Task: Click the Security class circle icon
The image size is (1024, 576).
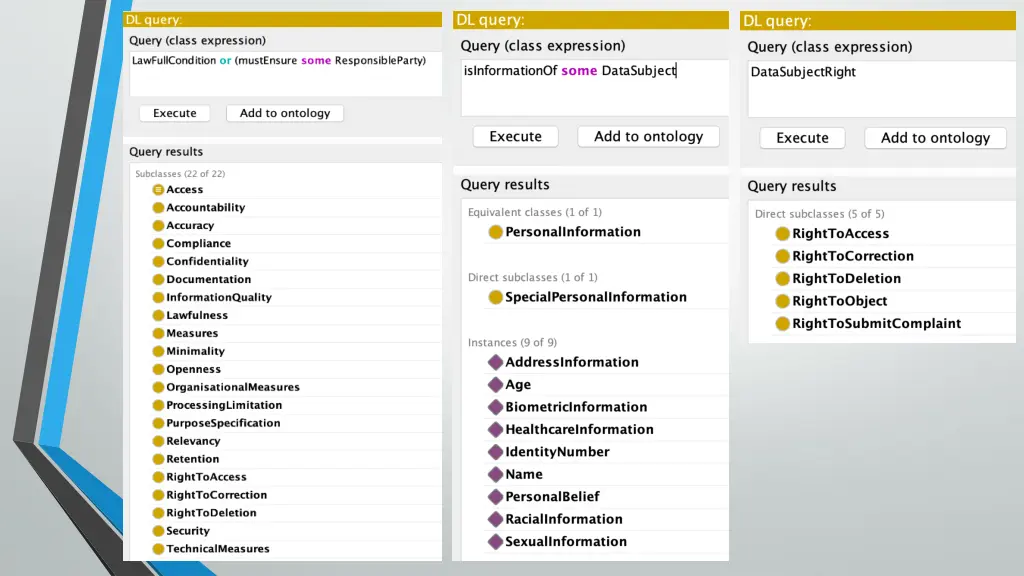Action: [158, 531]
